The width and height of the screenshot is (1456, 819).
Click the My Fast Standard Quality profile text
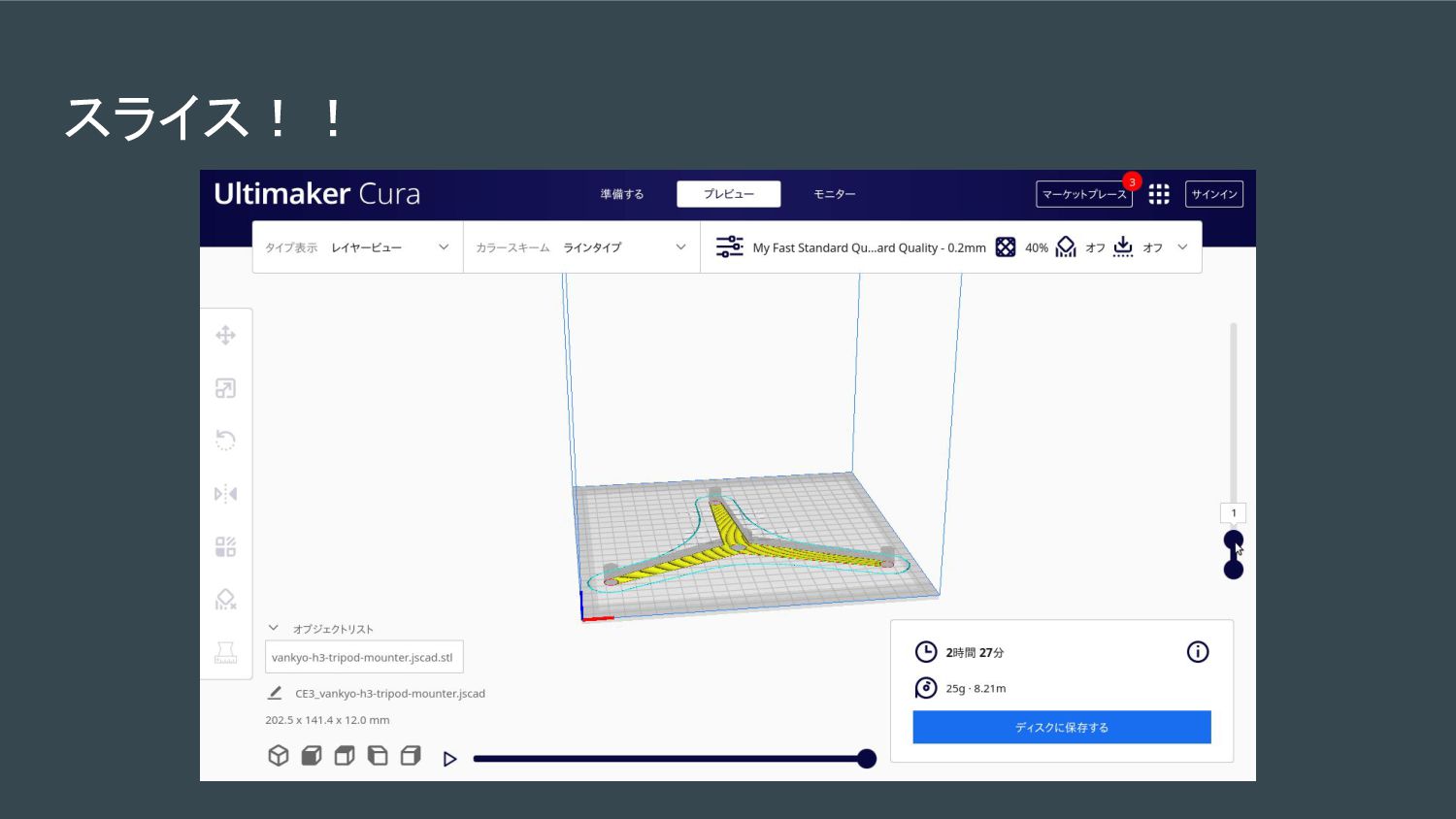coord(869,248)
